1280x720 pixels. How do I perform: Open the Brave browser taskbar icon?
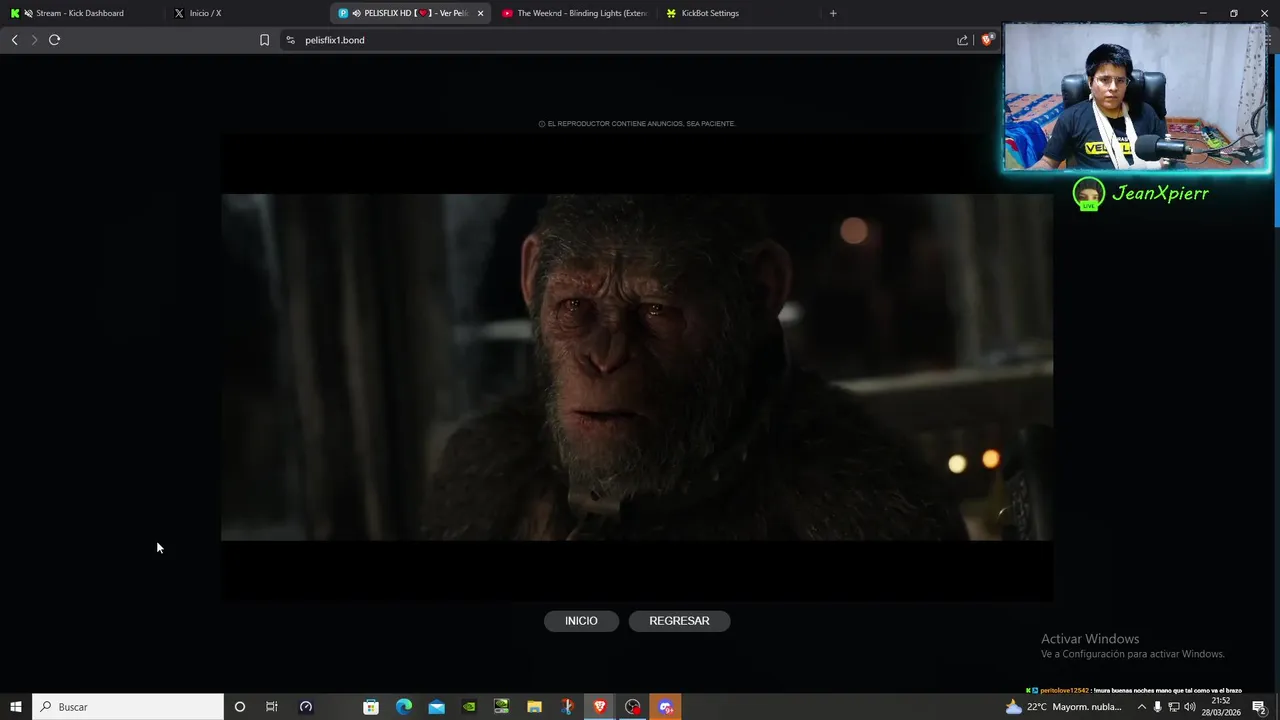coord(600,707)
